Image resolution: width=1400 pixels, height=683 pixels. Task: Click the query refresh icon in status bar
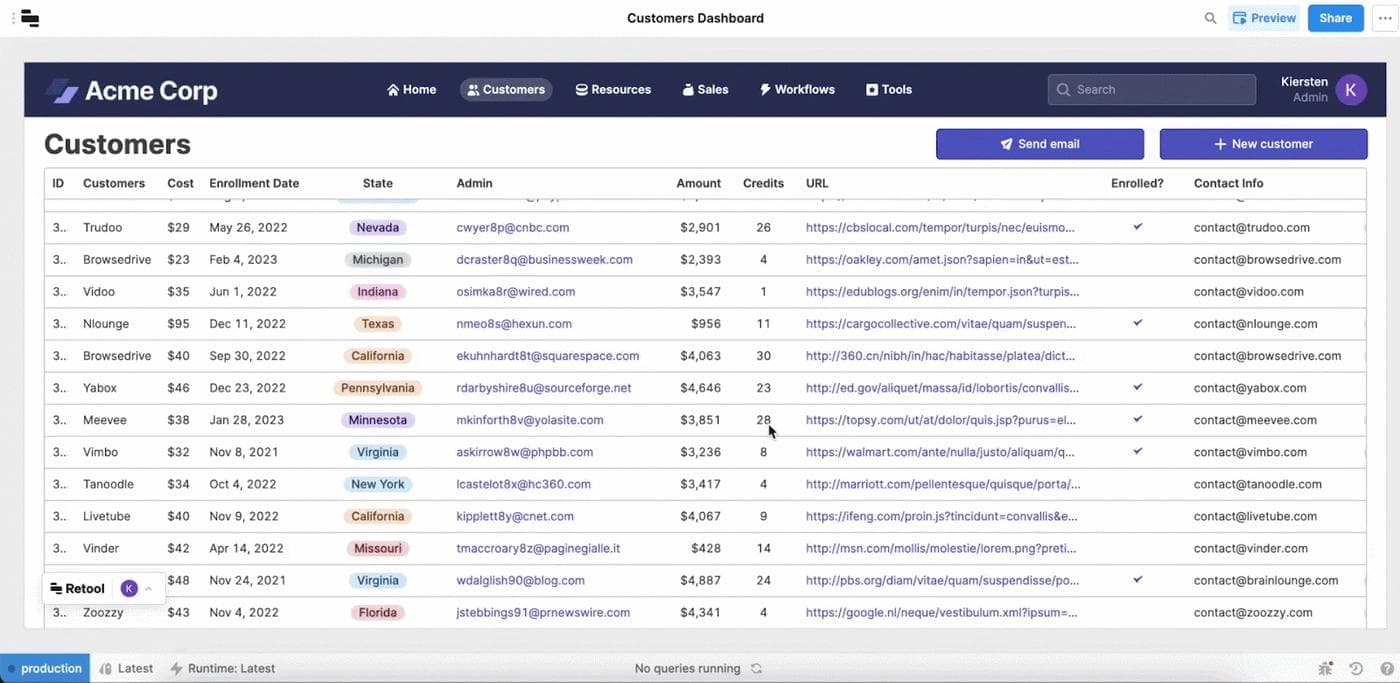757,669
